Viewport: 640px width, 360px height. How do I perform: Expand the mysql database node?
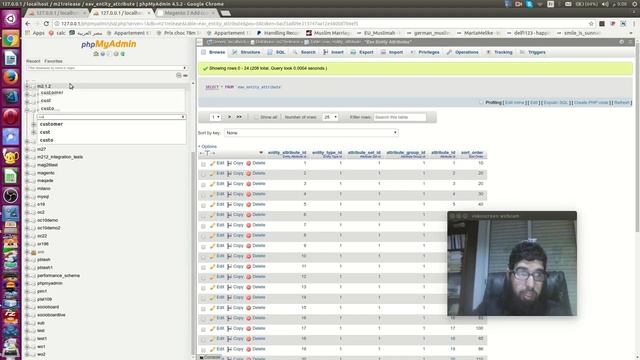point(27,197)
